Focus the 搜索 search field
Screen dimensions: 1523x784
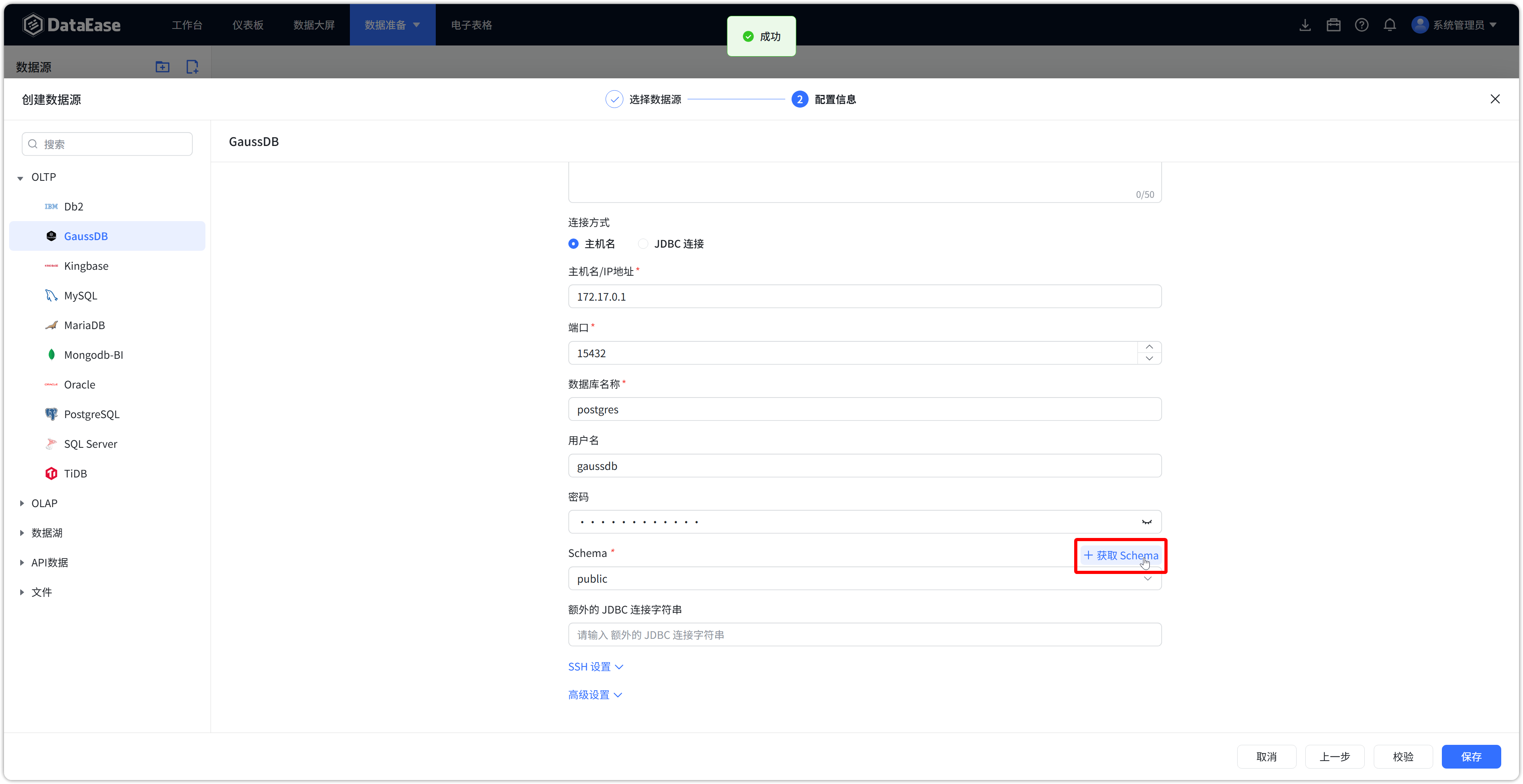pyautogui.click(x=107, y=144)
